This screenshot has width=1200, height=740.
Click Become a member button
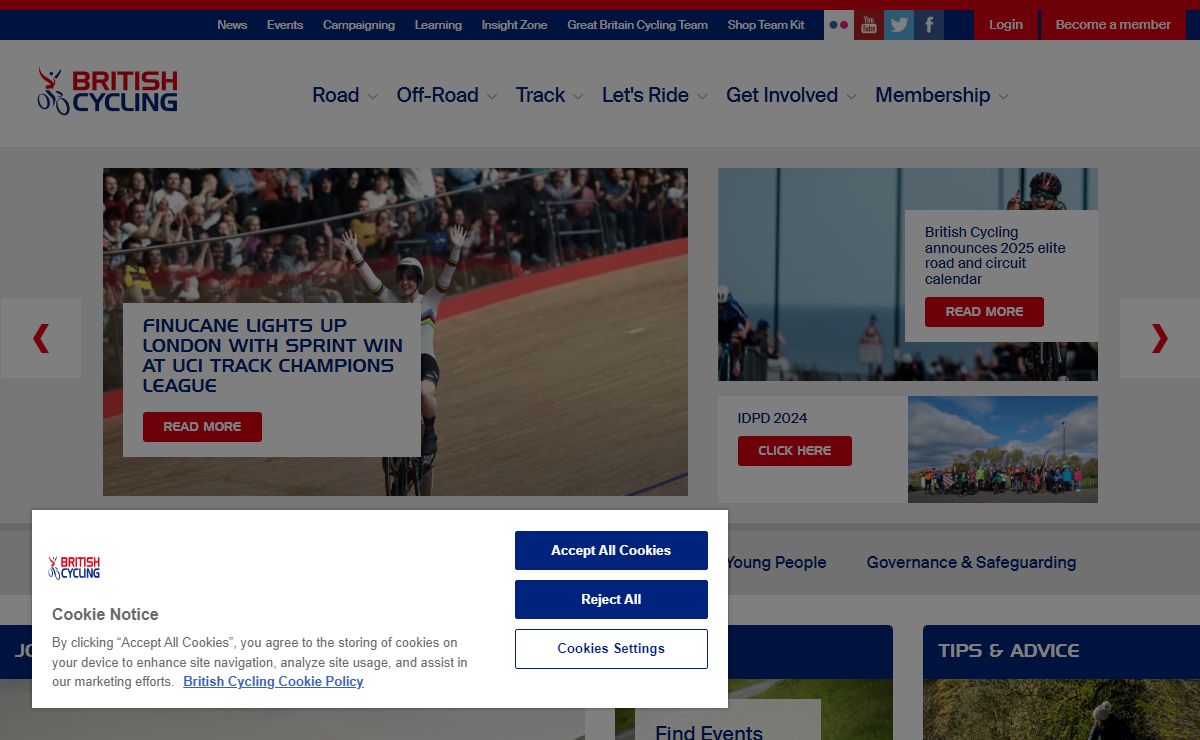tap(1113, 25)
